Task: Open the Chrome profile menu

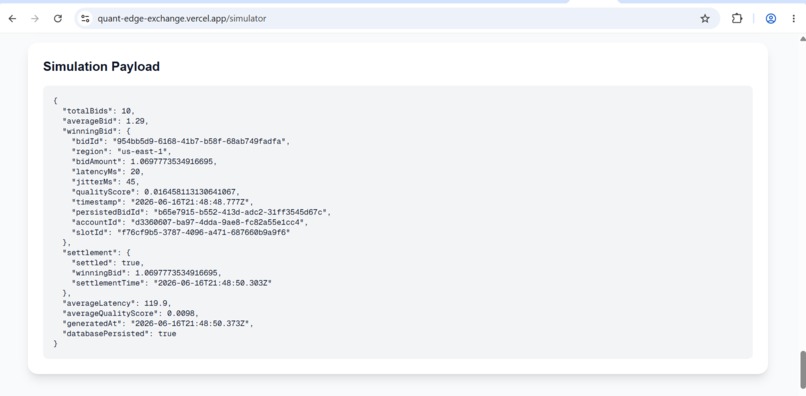Action: (x=771, y=19)
